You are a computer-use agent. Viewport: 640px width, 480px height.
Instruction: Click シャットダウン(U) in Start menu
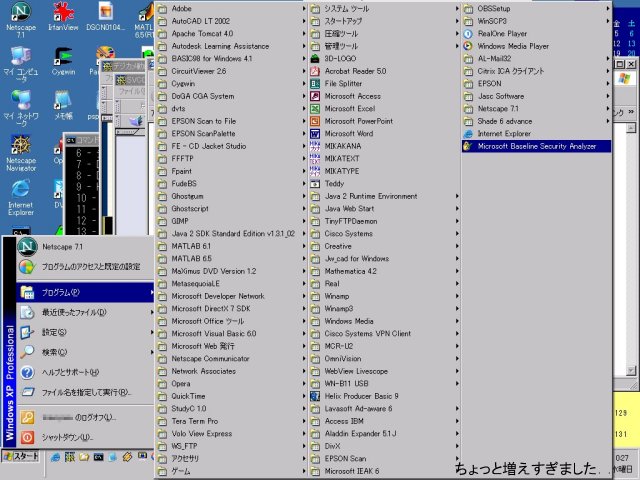tap(85, 438)
